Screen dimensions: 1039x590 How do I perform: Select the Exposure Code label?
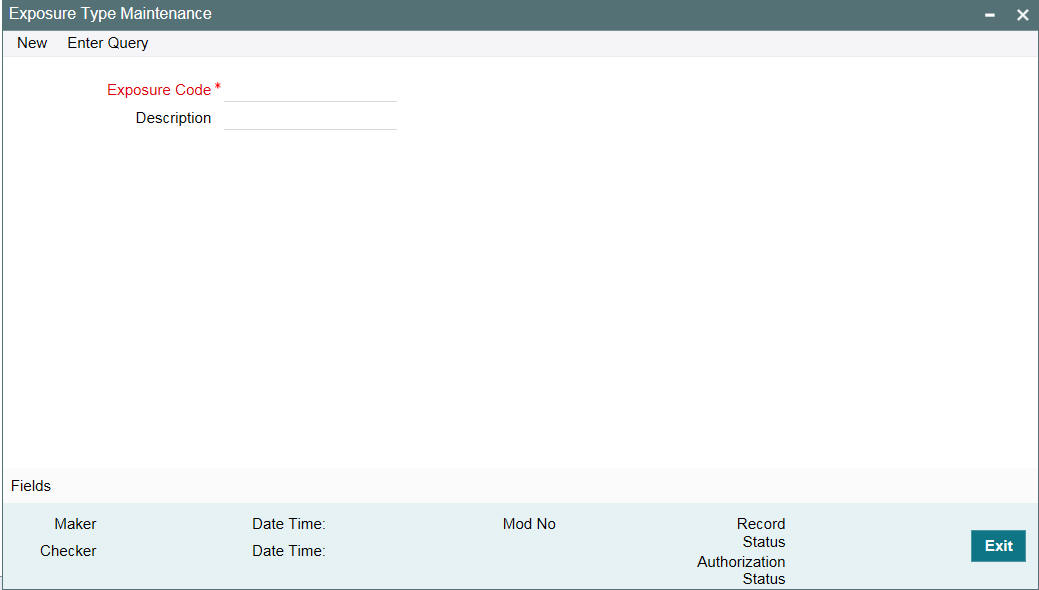tap(159, 90)
